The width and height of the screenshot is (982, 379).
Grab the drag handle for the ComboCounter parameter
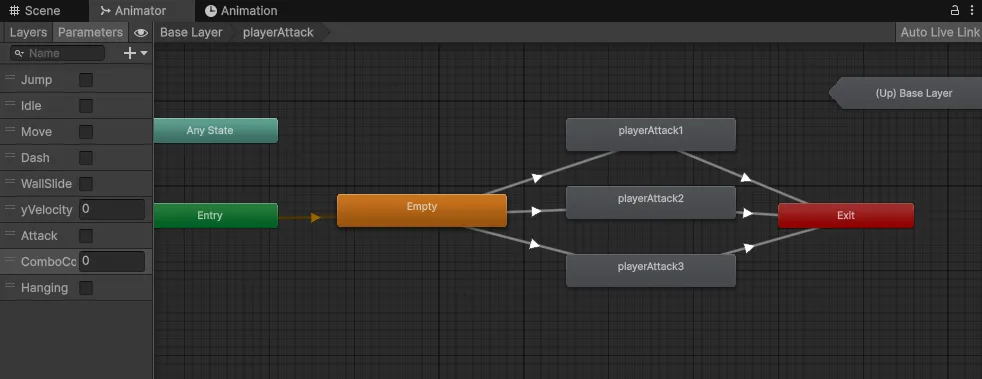click(x=10, y=260)
